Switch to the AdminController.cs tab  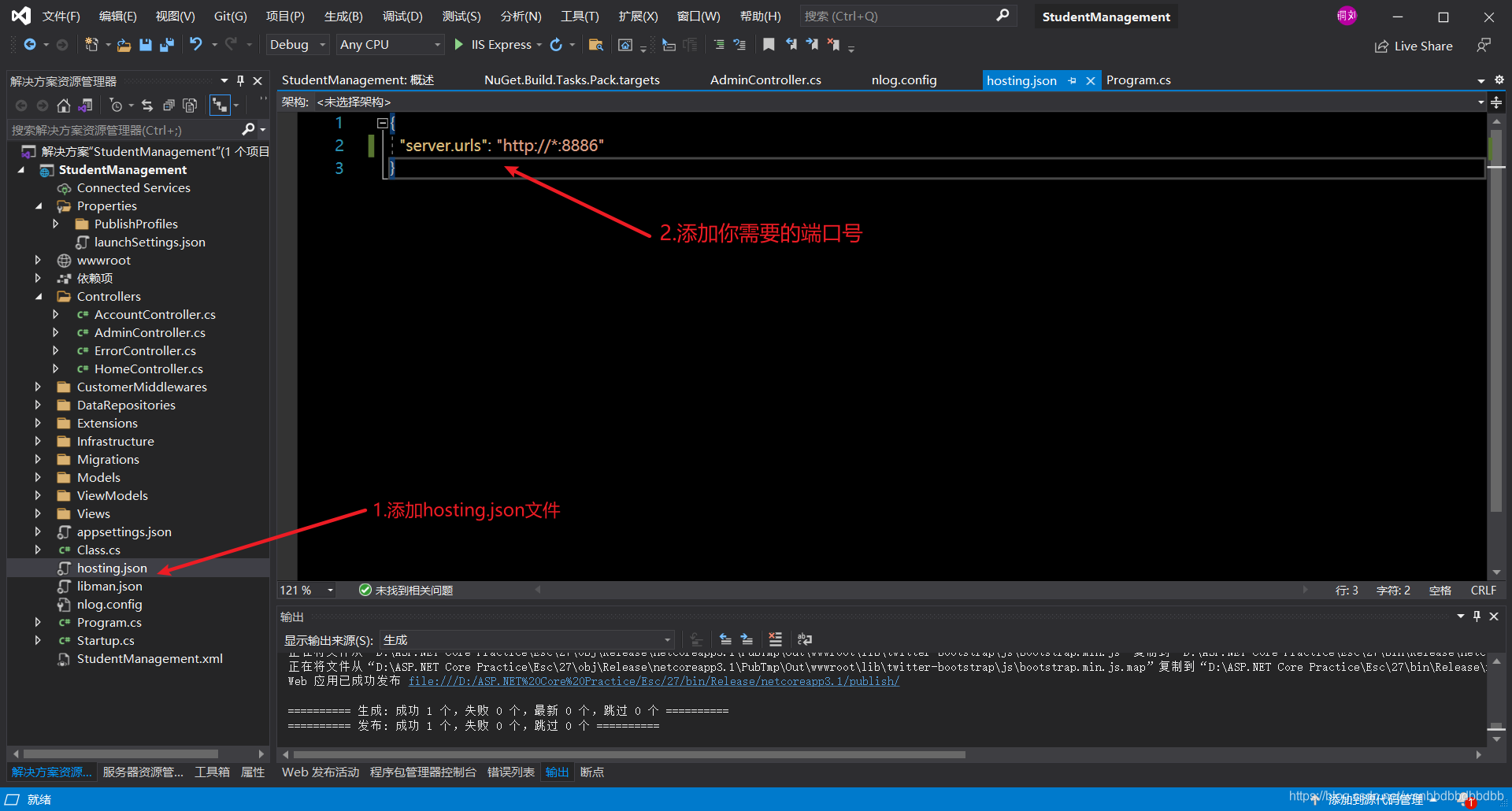pyautogui.click(x=765, y=80)
